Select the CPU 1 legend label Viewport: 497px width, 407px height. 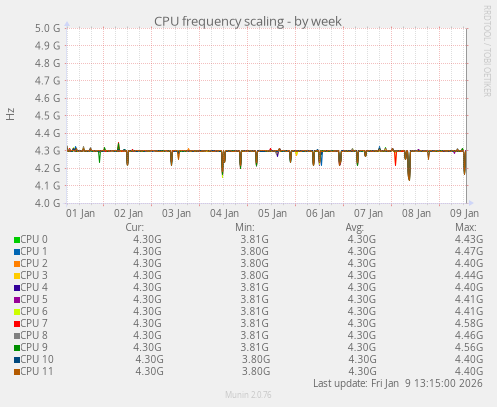pos(34,251)
